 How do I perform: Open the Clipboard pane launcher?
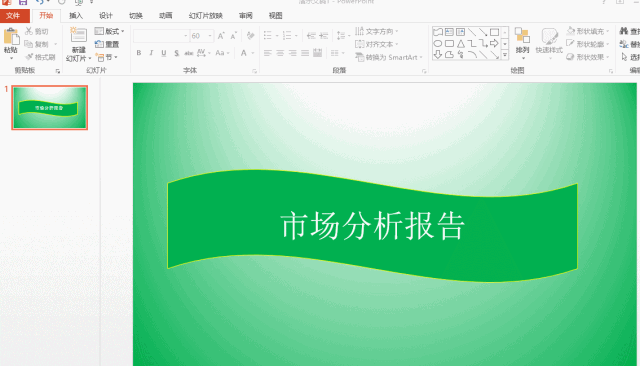pos(58,71)
